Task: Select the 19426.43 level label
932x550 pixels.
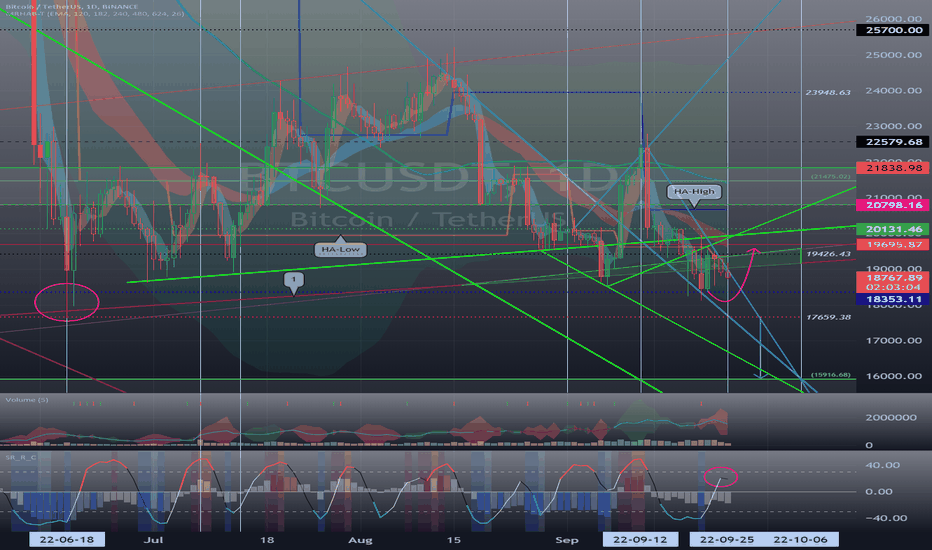Action: click(828, 254)
